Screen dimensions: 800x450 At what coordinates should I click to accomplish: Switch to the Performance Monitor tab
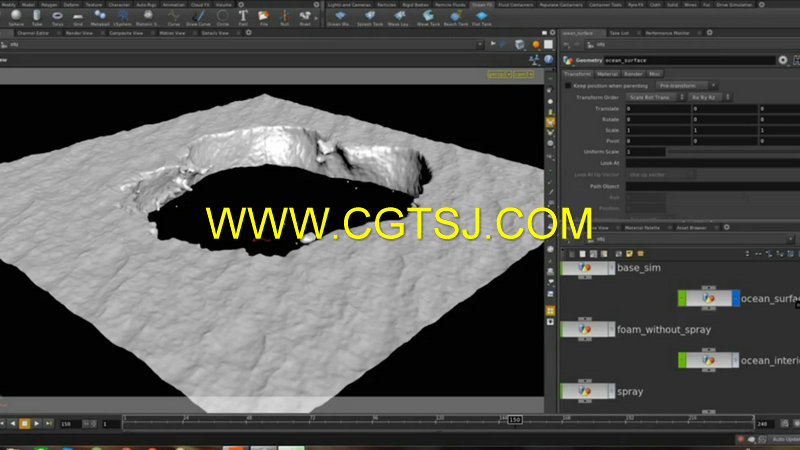point(667,33)
